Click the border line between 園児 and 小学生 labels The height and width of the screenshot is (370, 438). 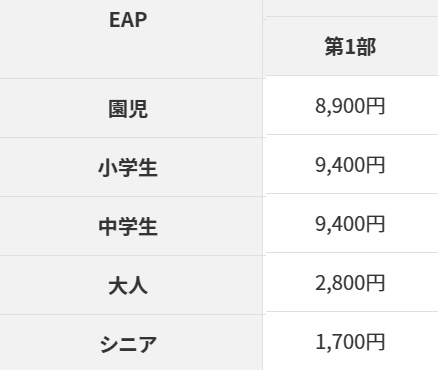pos(131,137)
